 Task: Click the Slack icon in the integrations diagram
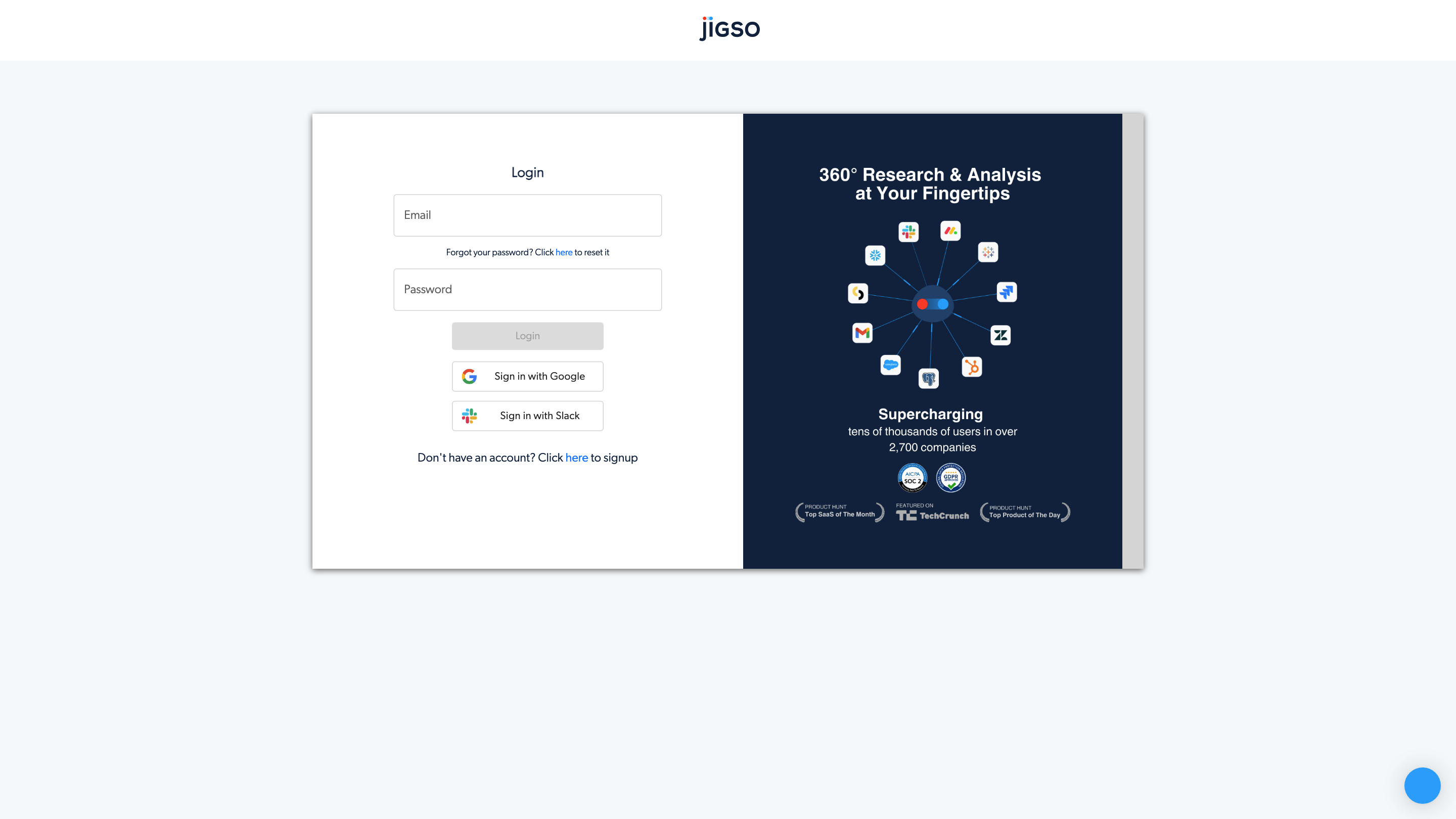pos(908,232)
